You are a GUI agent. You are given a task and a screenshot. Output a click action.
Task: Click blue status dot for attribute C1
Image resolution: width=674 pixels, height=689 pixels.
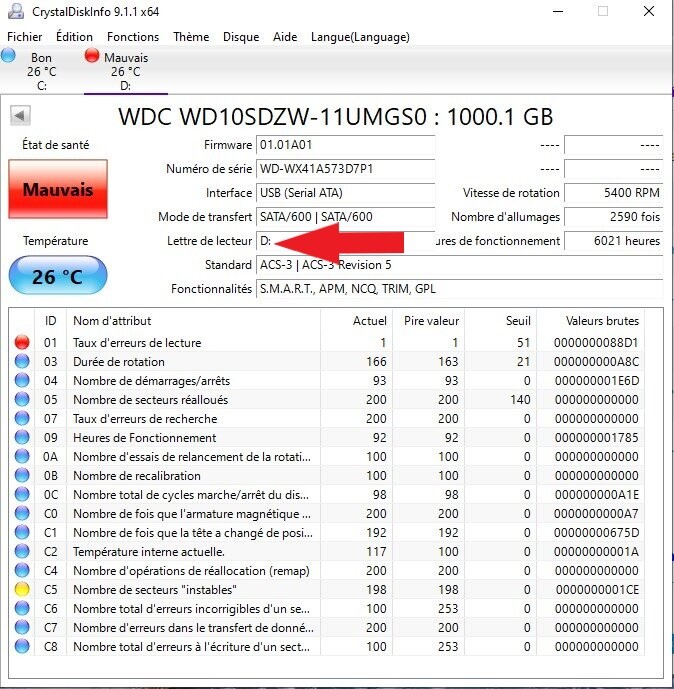click(22, 532)
